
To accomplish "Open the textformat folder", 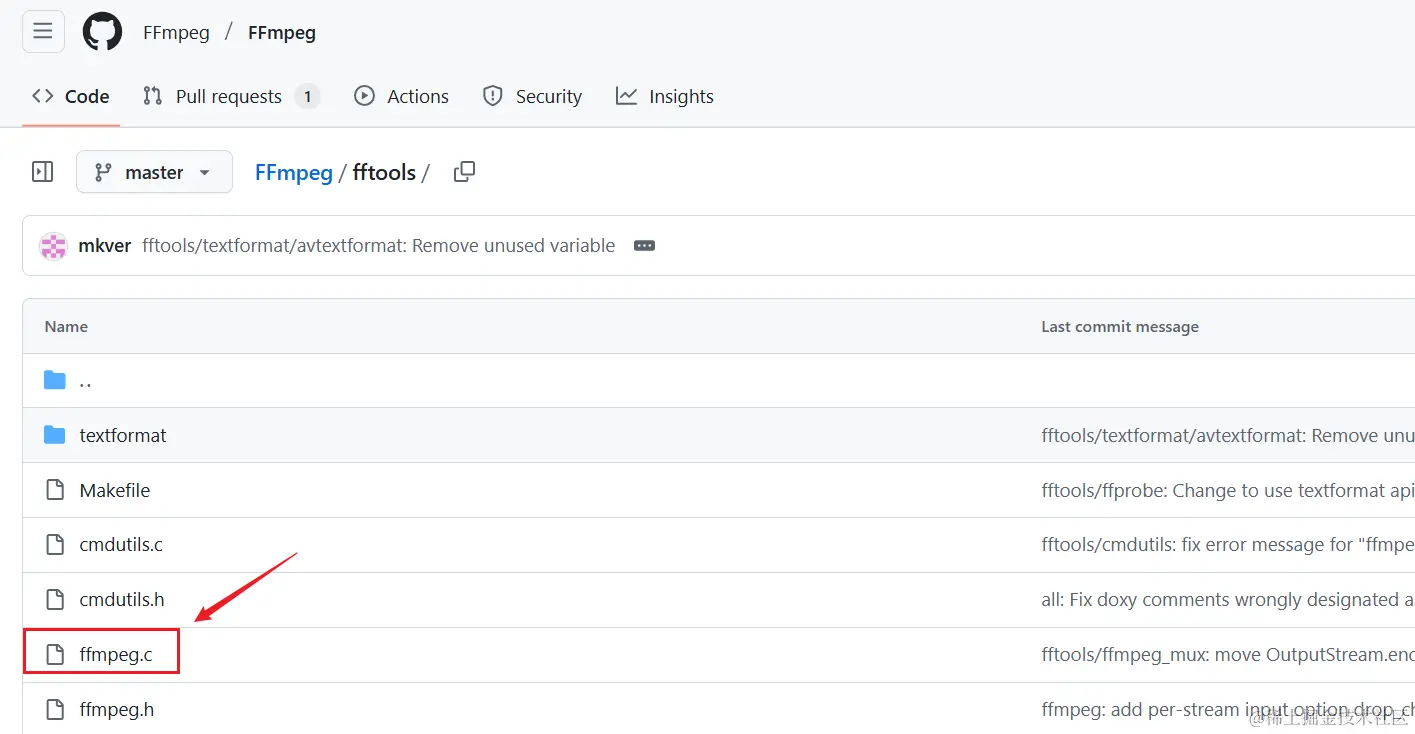I will 123,435.
